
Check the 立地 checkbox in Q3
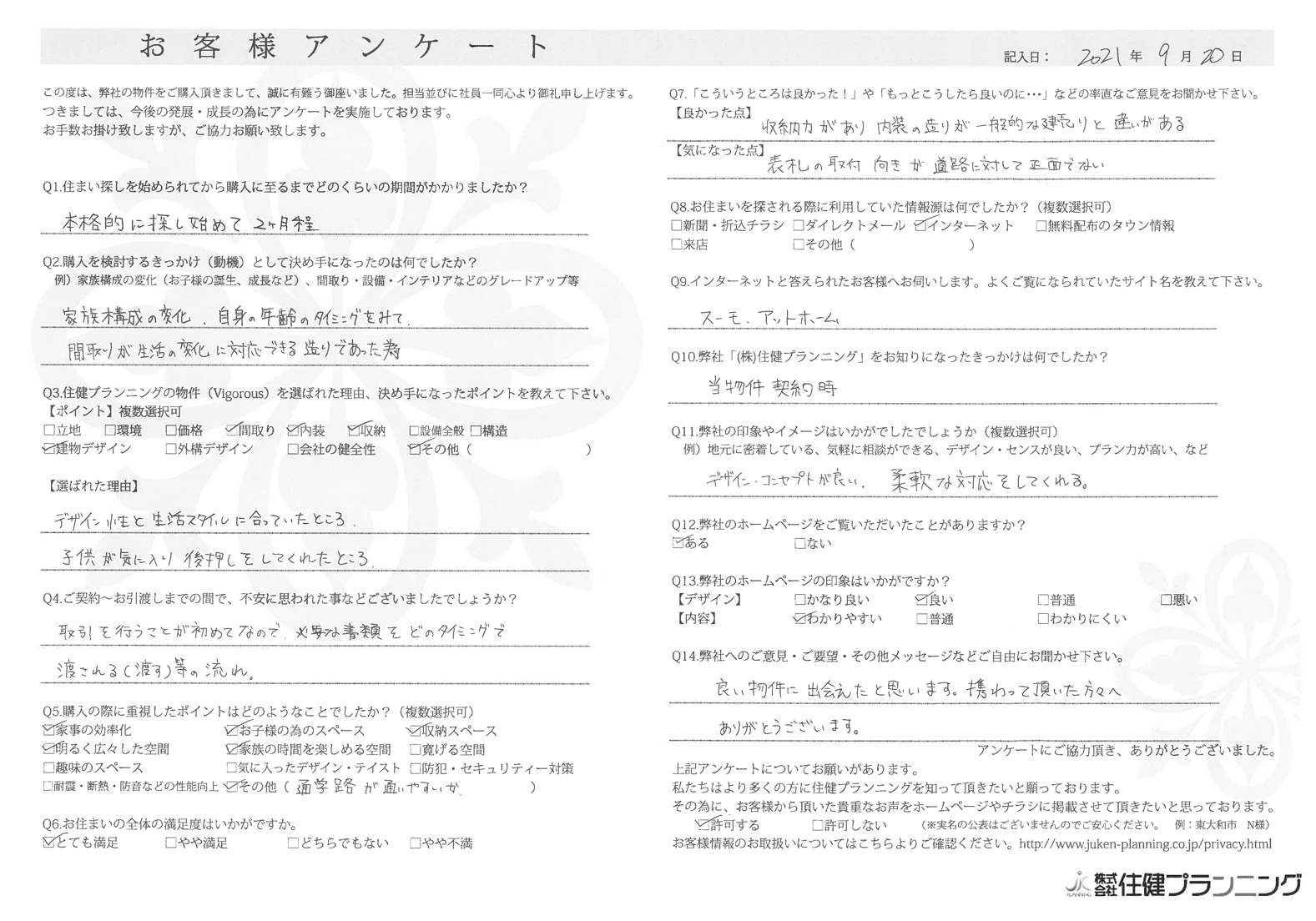tap(49, 431)
